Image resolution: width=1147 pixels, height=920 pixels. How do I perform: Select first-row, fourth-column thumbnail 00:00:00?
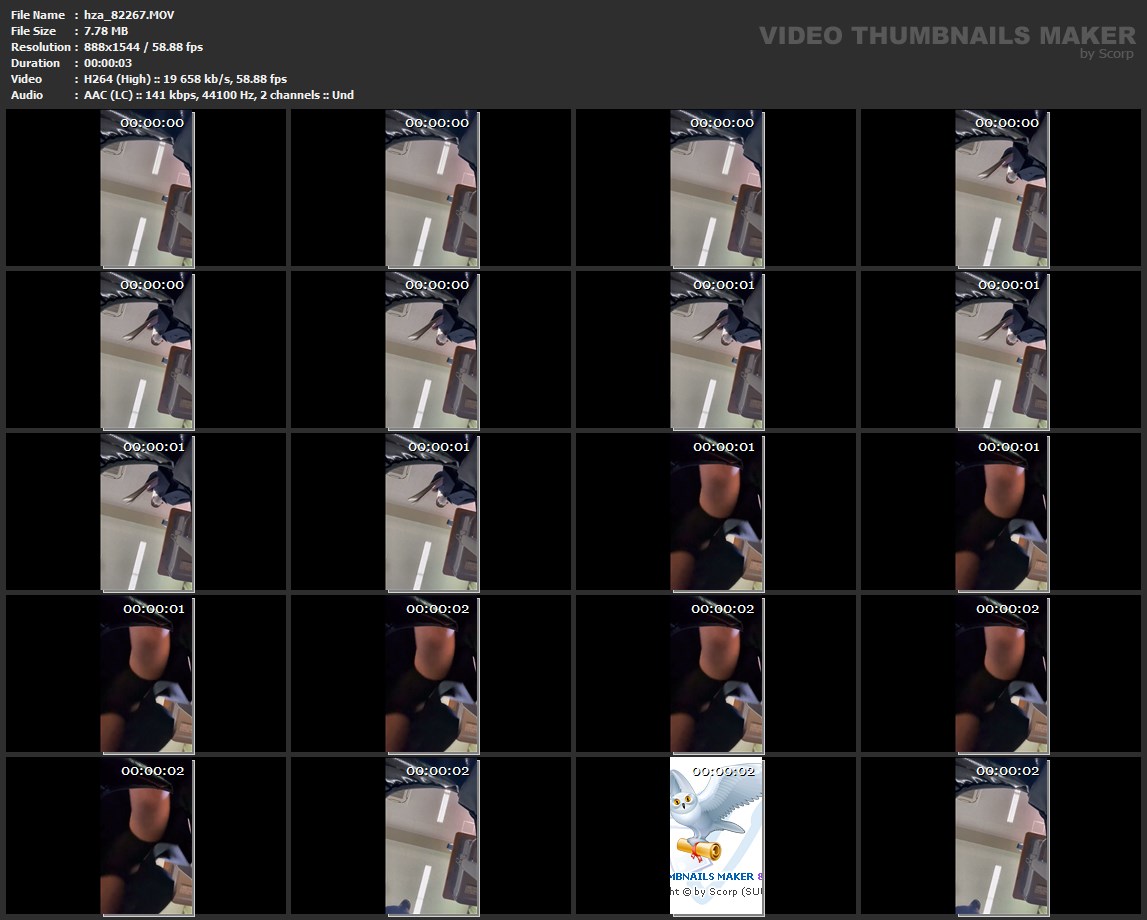[x=1002, y=189]
